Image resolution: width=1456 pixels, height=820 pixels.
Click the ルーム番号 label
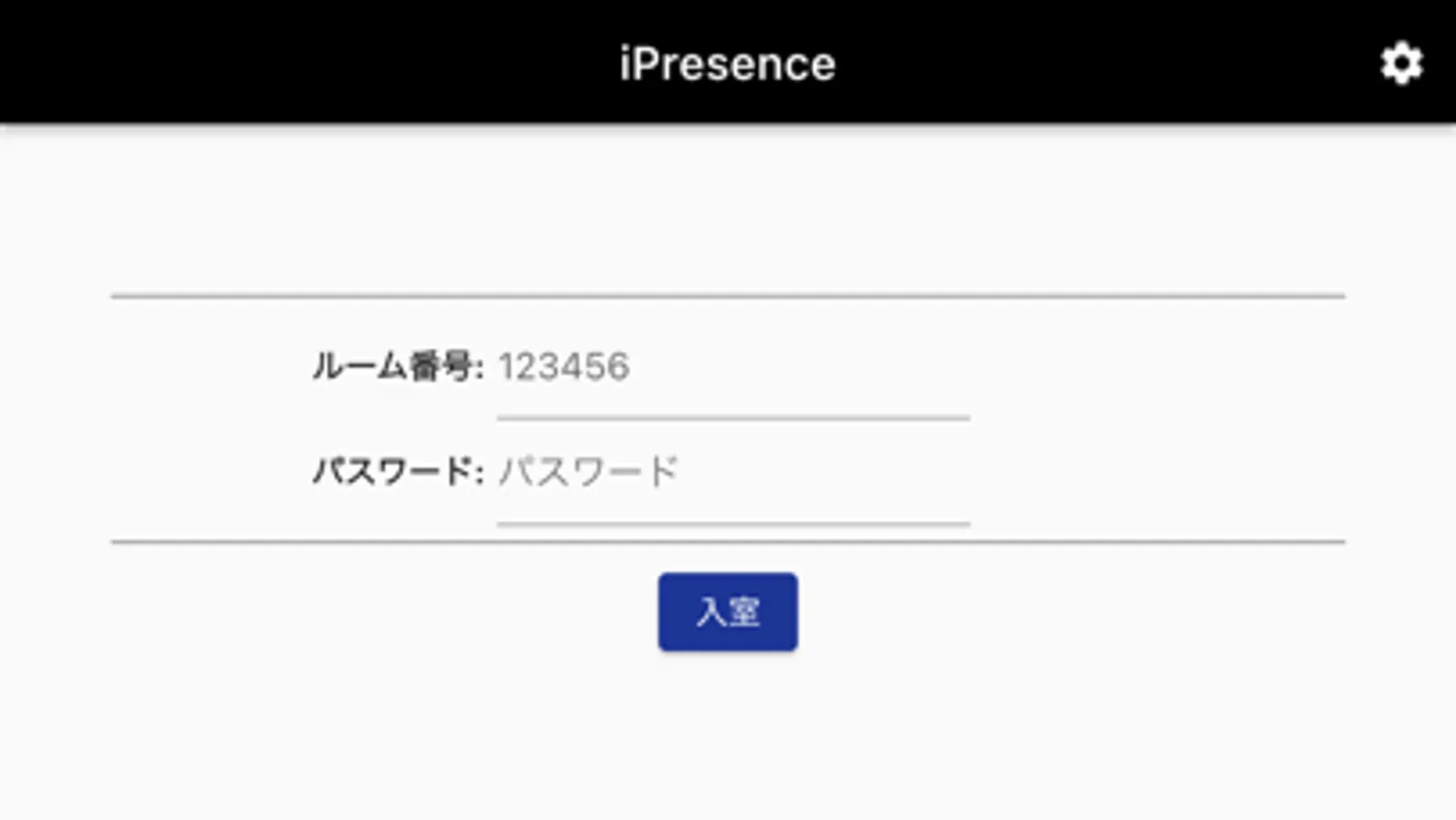point(397,367)
